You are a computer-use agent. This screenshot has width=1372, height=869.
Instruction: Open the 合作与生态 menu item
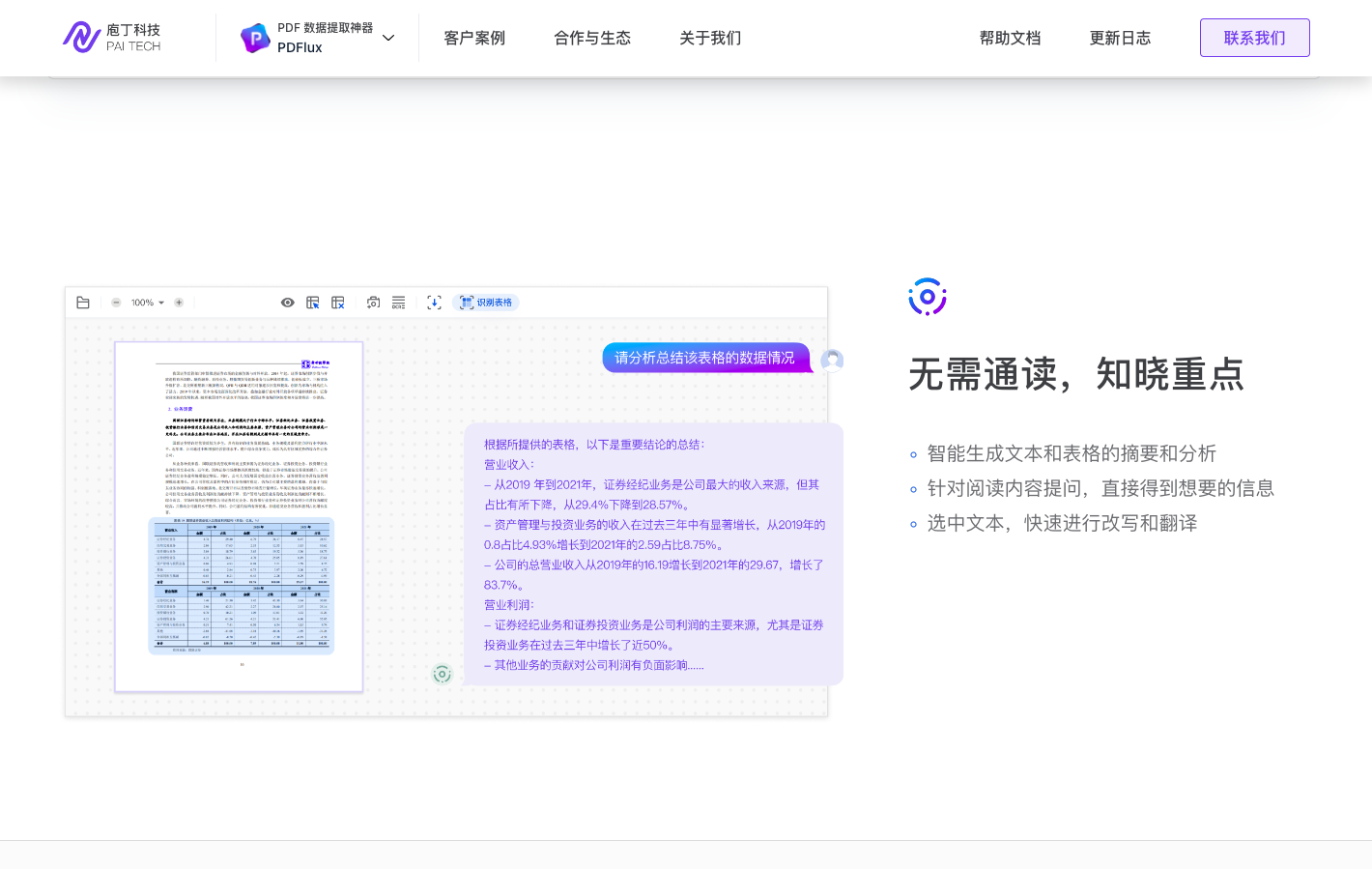(x=592, y=38)
